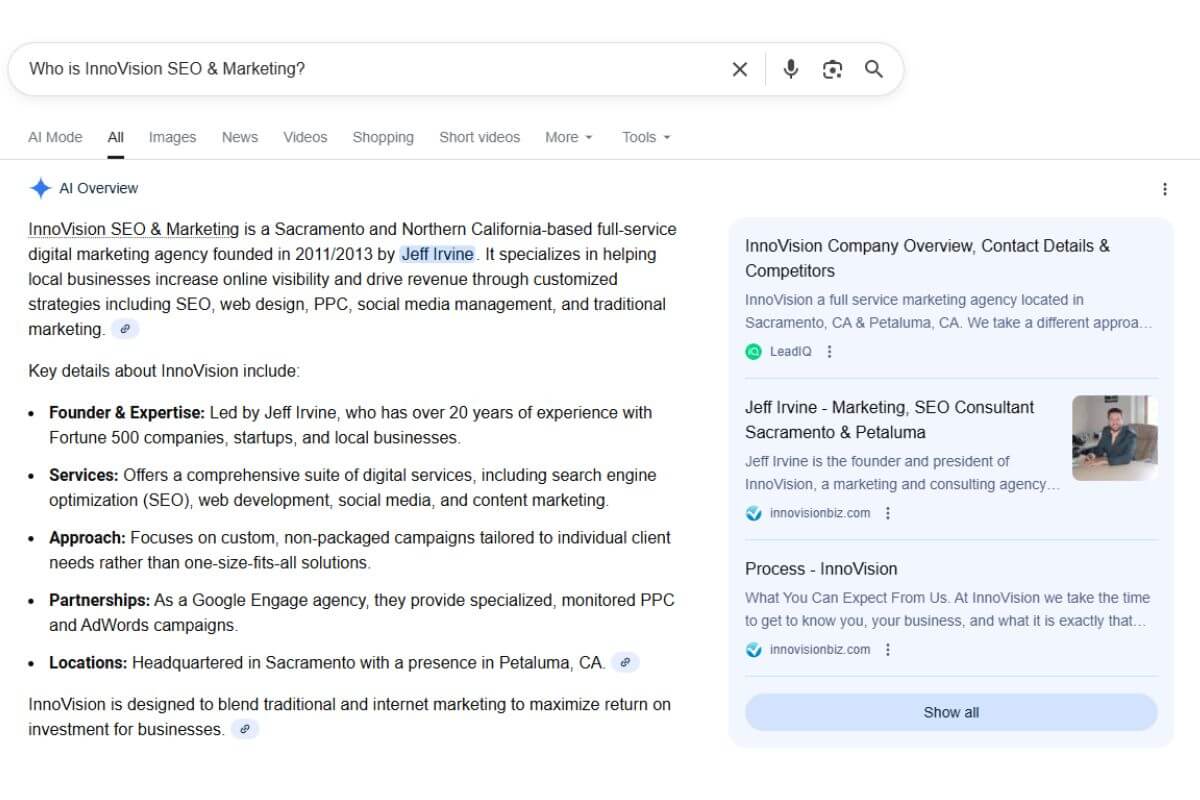This screenshot has width=1200, height=800.
Task: Open source link icon after 'traditional marketing.'
Action: 125,329
